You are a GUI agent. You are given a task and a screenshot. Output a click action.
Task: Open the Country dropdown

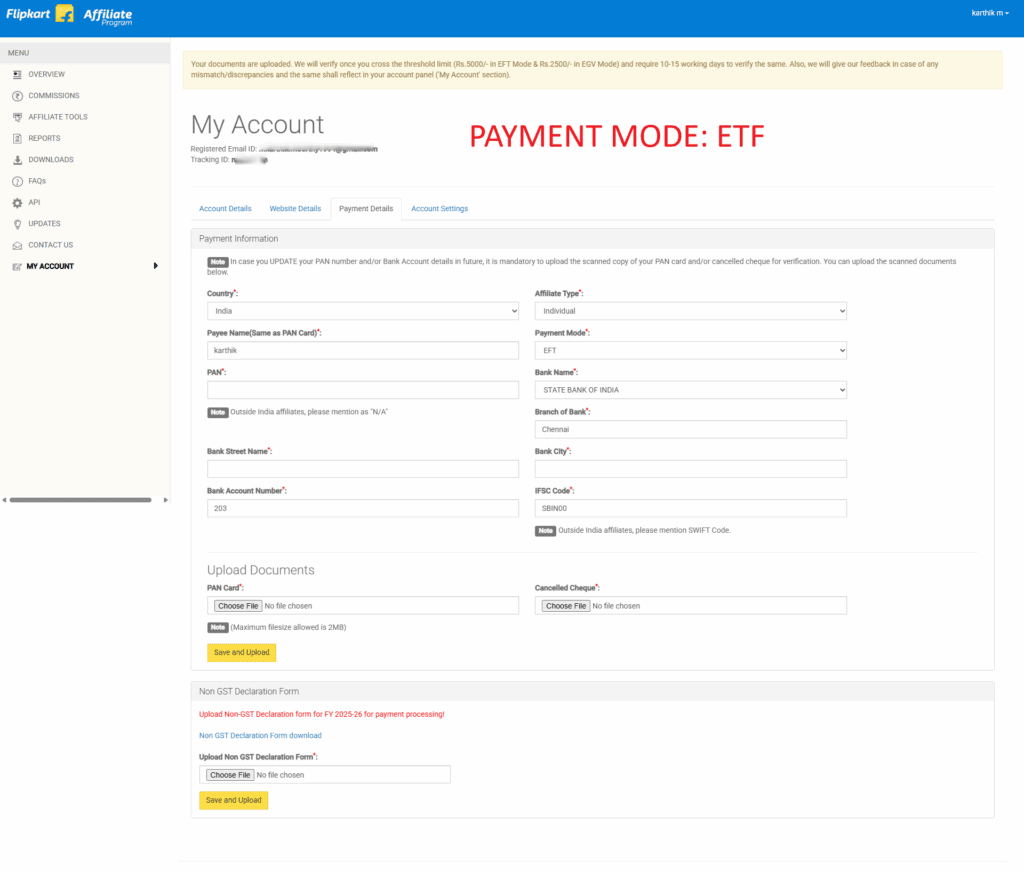(x=363, y=312)
